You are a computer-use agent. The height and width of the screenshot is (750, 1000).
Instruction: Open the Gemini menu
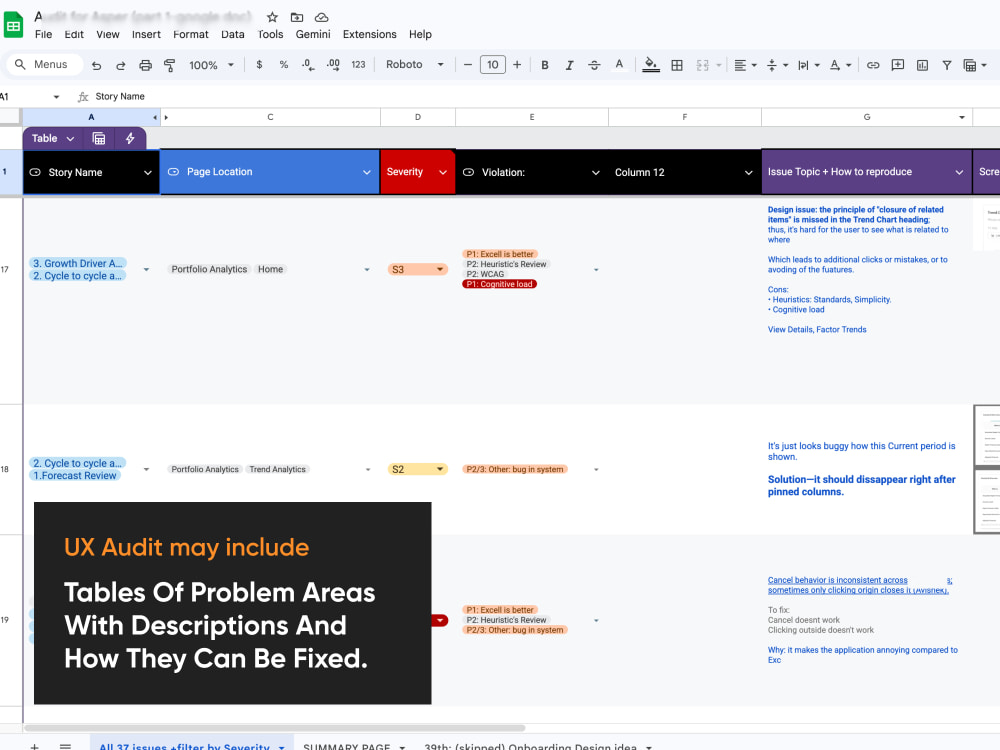(x=312, y=34)
